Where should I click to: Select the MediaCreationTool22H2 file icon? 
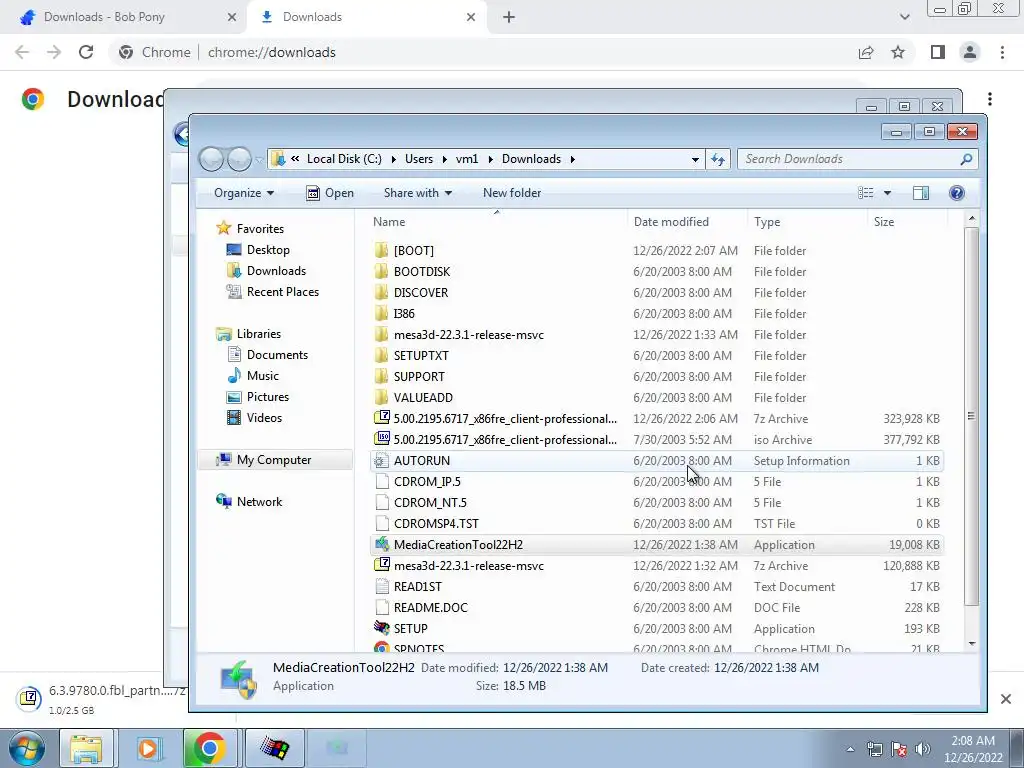tap(382, 545)
